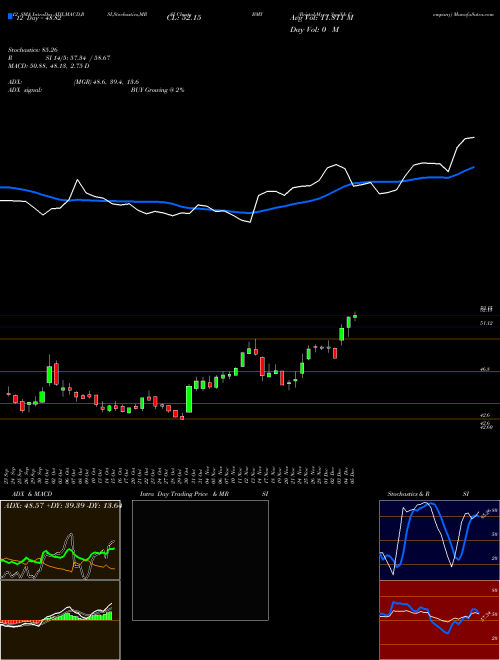This screenshot has width=500, height=660.
Task: Click the '42.6' price level label
Action: [x=485, y=415]
